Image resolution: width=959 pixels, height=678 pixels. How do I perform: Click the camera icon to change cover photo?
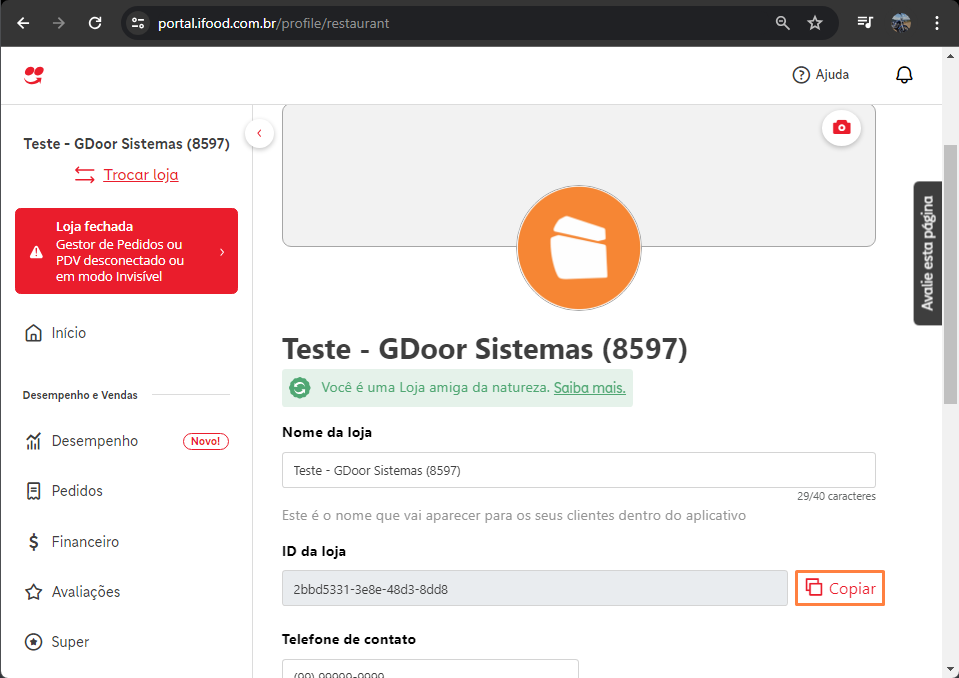coord(842,127)
